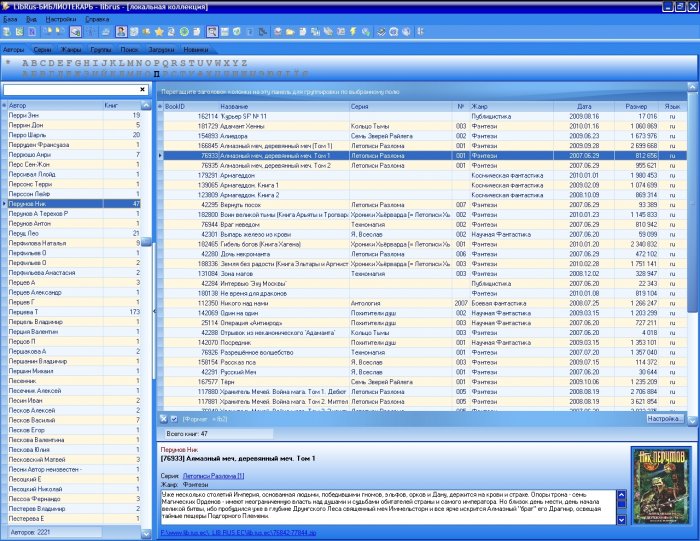Click the book description scrollbar
The height and width of the screenshot is (541, 700).
pyautogui.click(x=623, y=505)
